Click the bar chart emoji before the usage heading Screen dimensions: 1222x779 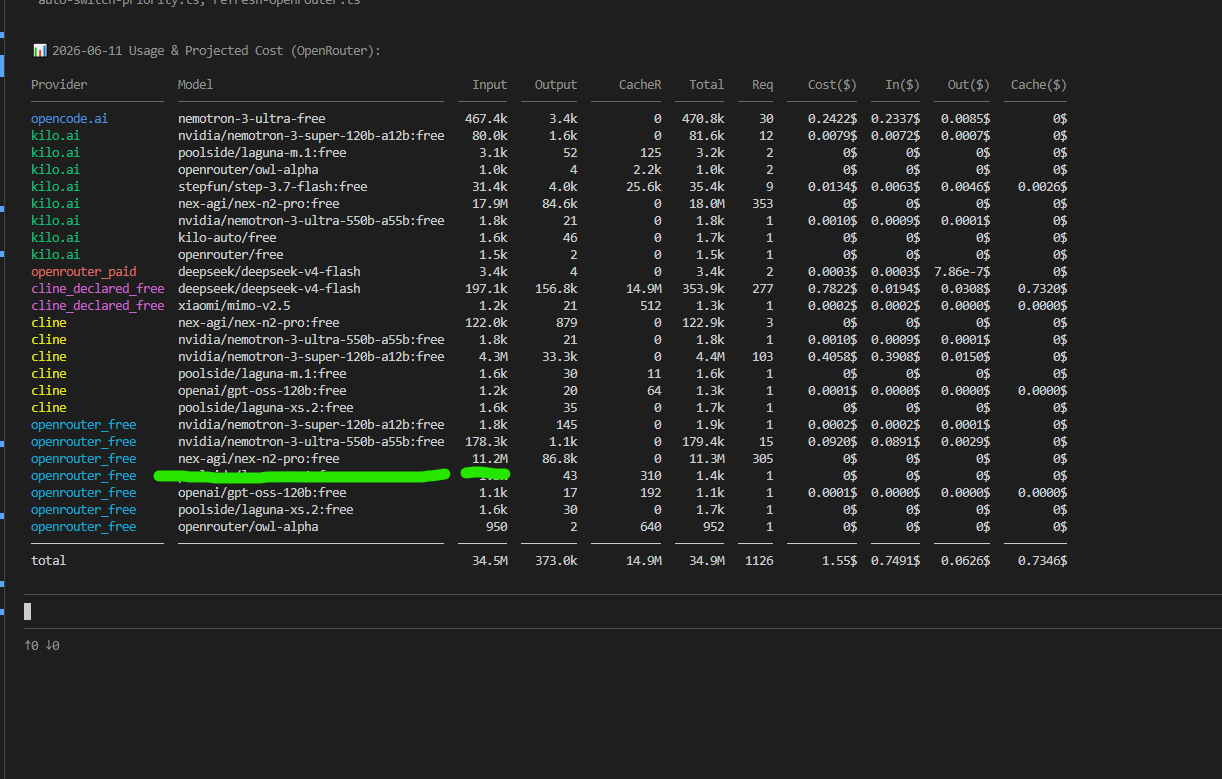pos(39,50)
